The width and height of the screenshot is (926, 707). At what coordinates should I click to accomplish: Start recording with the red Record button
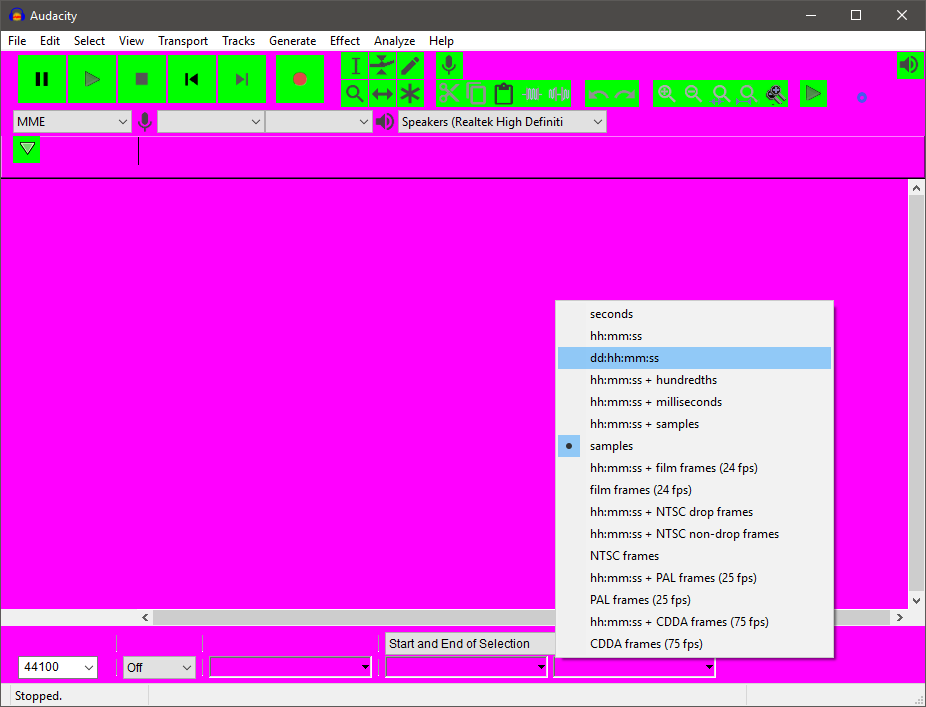(x=300, y=79)
